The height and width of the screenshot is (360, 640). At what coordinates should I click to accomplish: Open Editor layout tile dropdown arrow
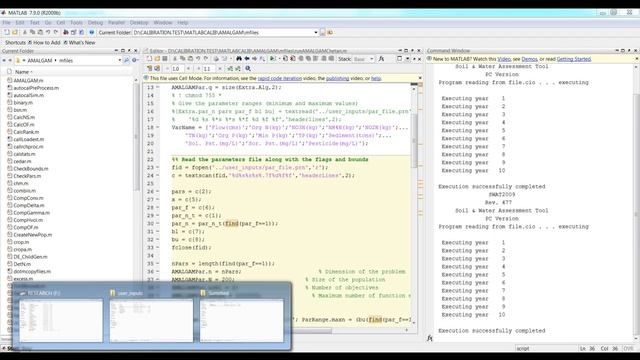coord(407,59)
